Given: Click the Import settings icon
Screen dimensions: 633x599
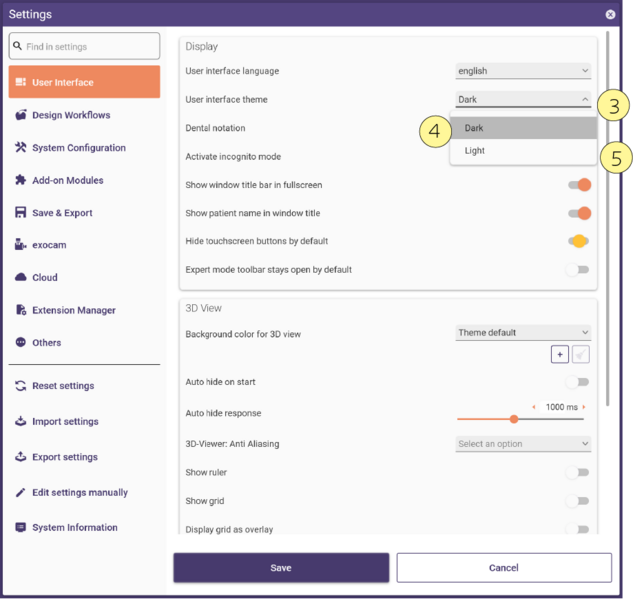Looking at the screenshot, I should (21, 421).
